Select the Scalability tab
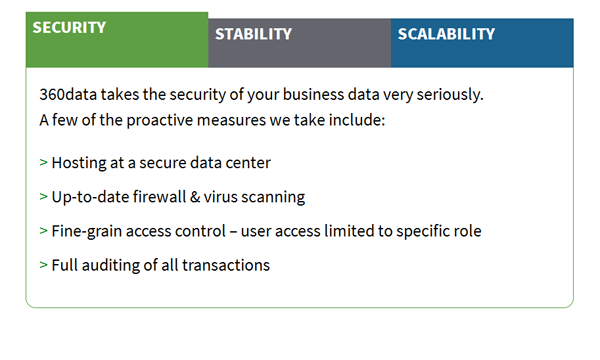The height and width of the screenshot is (360, 600). pos(482,43)
